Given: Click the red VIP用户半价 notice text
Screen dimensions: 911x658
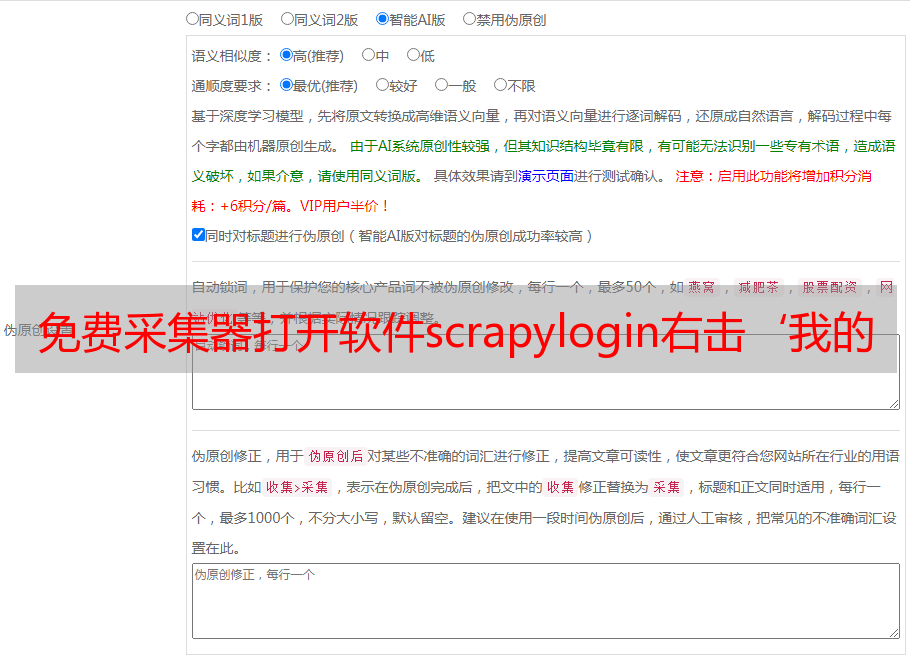Looking at the screenshot, I should click(344, 206).
